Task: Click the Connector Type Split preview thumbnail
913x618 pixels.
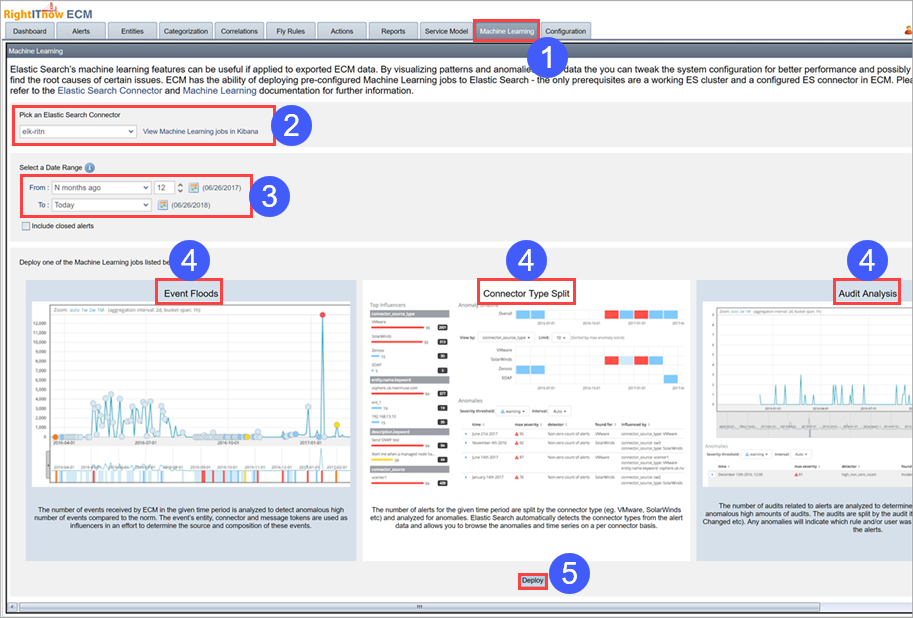Action: 526,394
